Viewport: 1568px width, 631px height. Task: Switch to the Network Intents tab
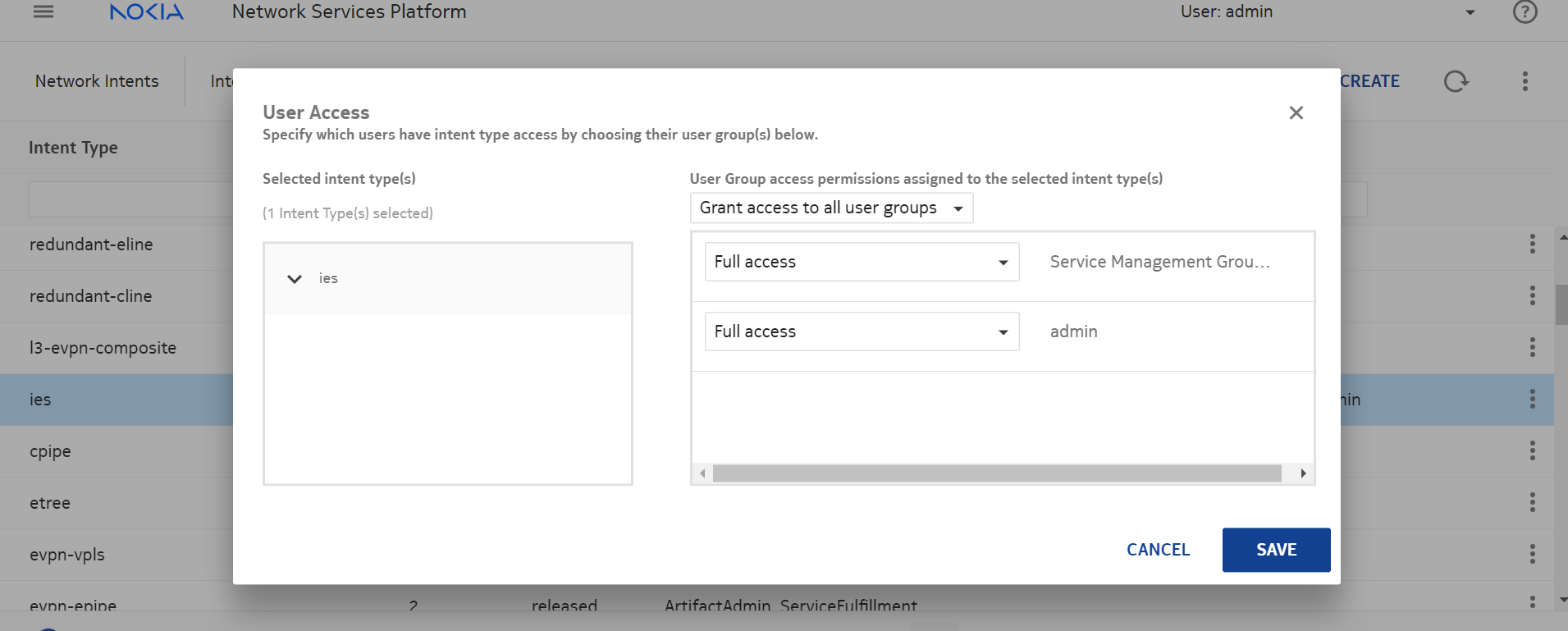tap(97, 81)
